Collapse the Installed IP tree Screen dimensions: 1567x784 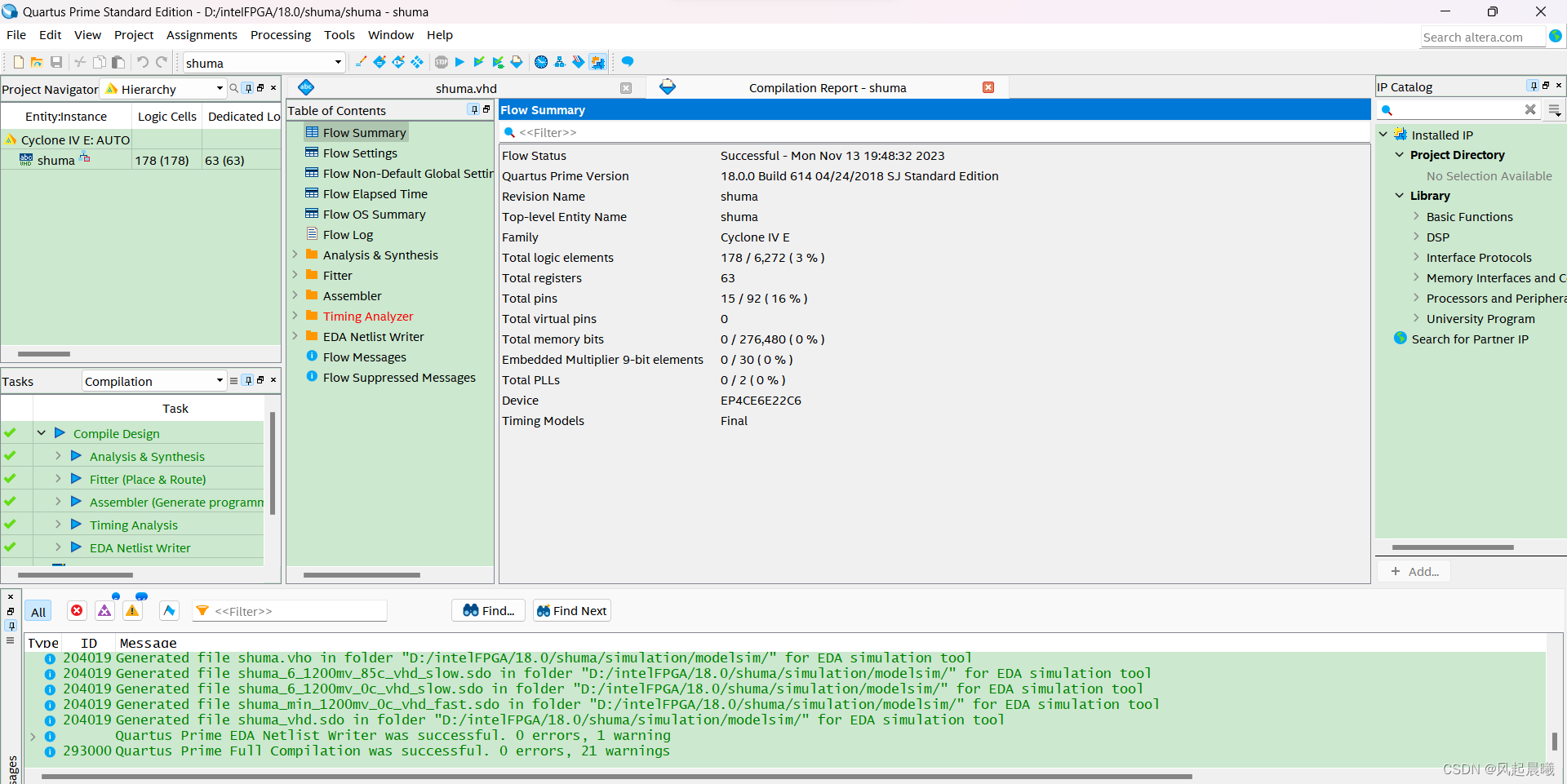pos(1383,135)
